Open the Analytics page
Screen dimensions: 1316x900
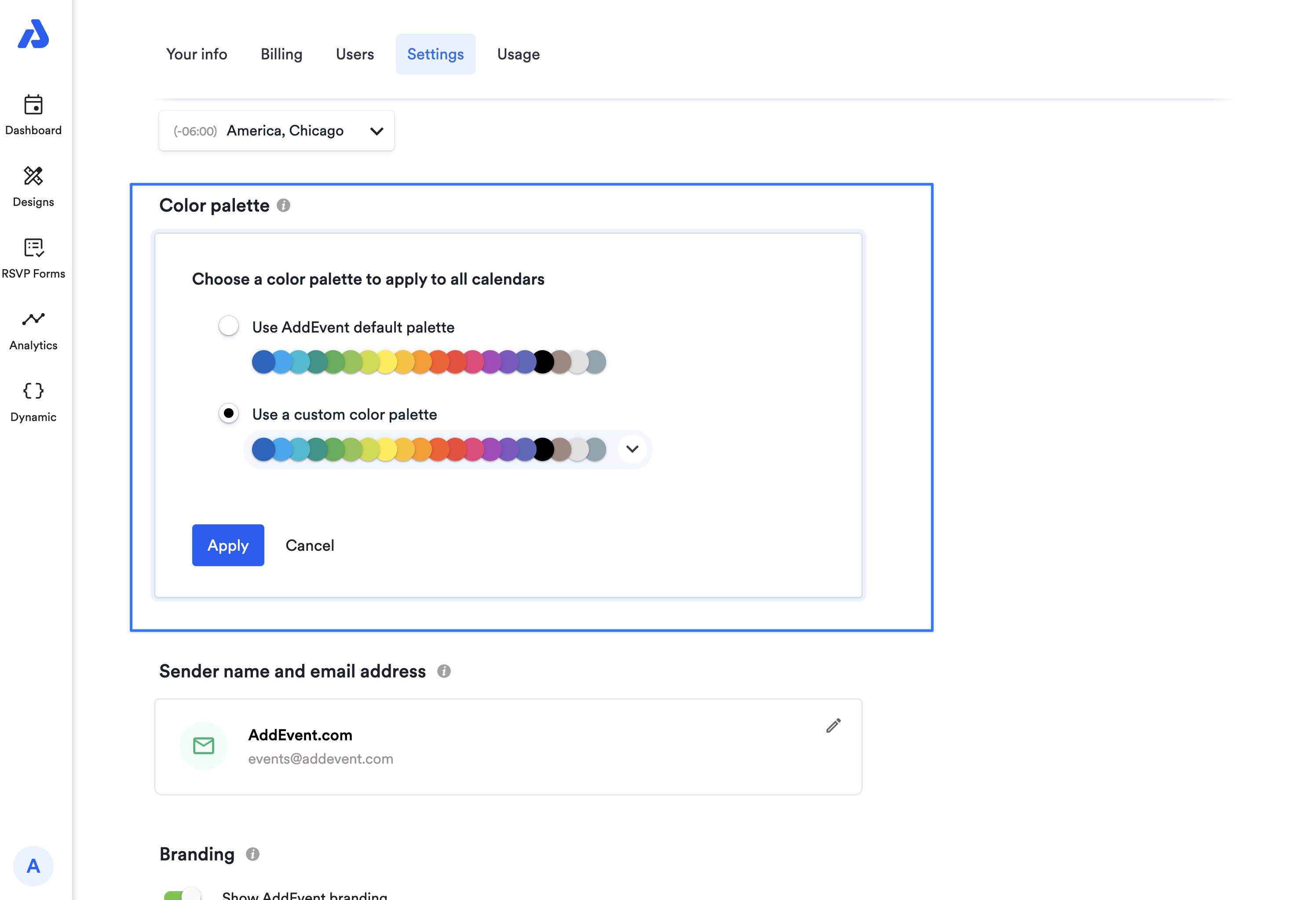coord(33,320)
